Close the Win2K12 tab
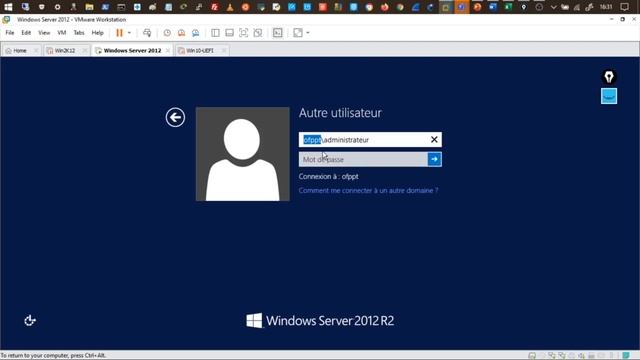 point(84,51)
